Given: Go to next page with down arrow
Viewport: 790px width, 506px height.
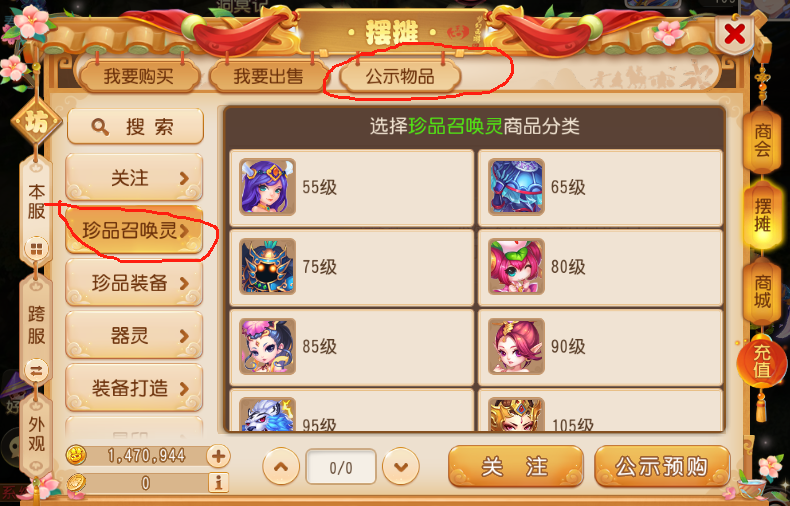Looking at the screenshot, I should [x=401, y=467].
